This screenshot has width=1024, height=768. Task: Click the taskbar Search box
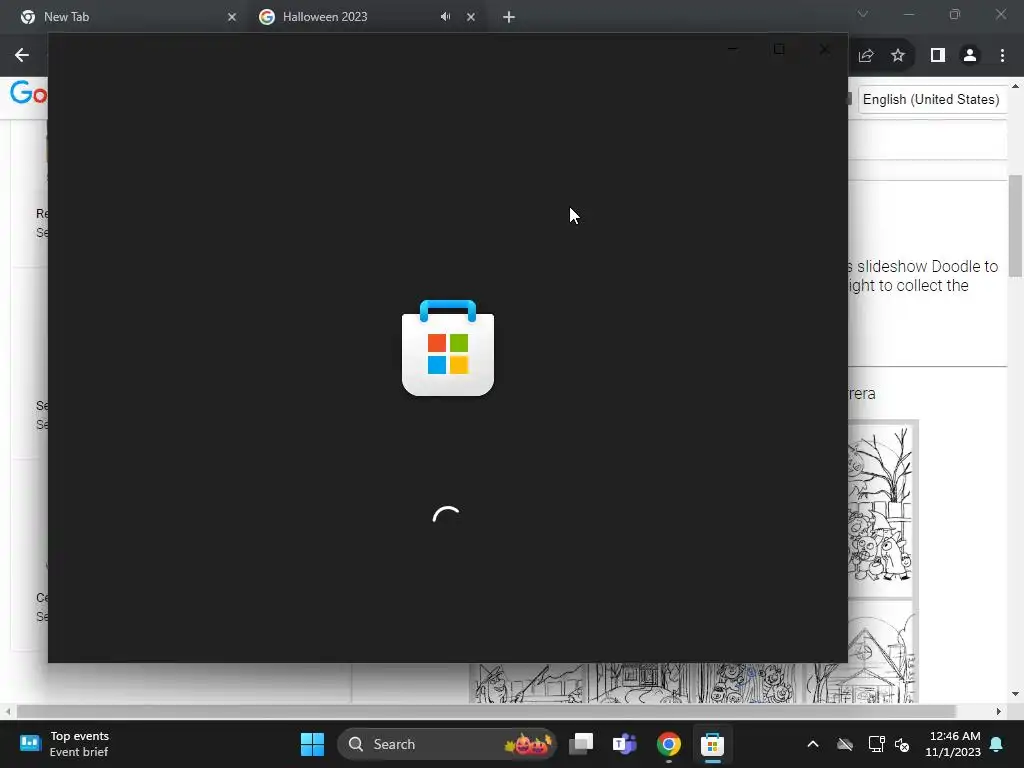447,744
